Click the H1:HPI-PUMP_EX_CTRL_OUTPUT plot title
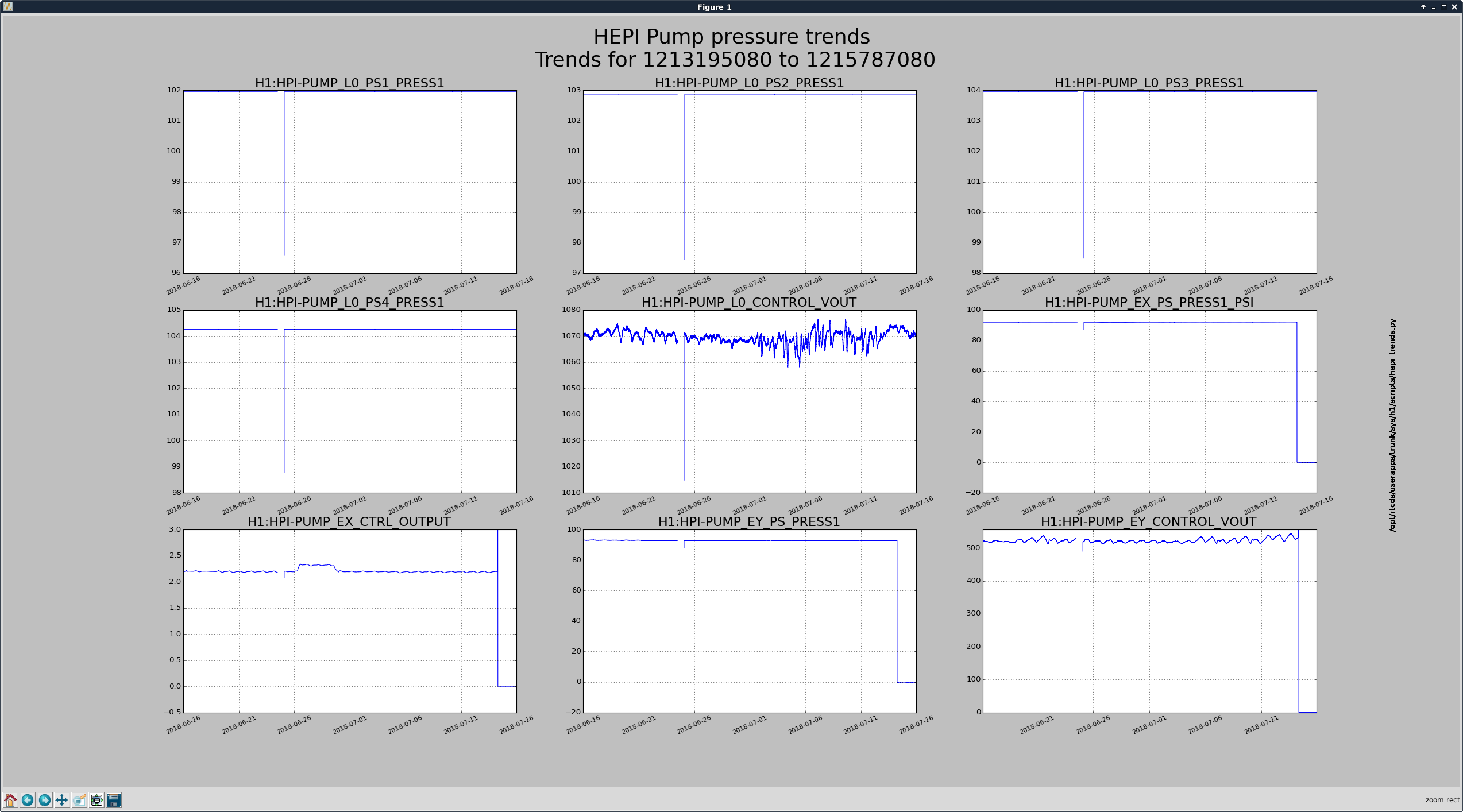The height and width of the screenshot is (812, 1463). (x=349, y=522)
